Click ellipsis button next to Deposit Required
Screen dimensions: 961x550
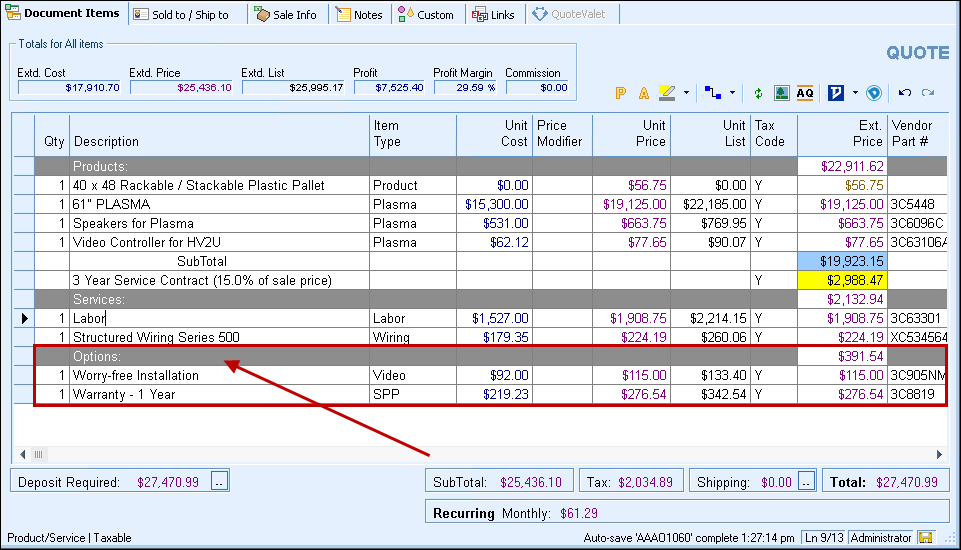pyautogui.click(x=221, y=482)
